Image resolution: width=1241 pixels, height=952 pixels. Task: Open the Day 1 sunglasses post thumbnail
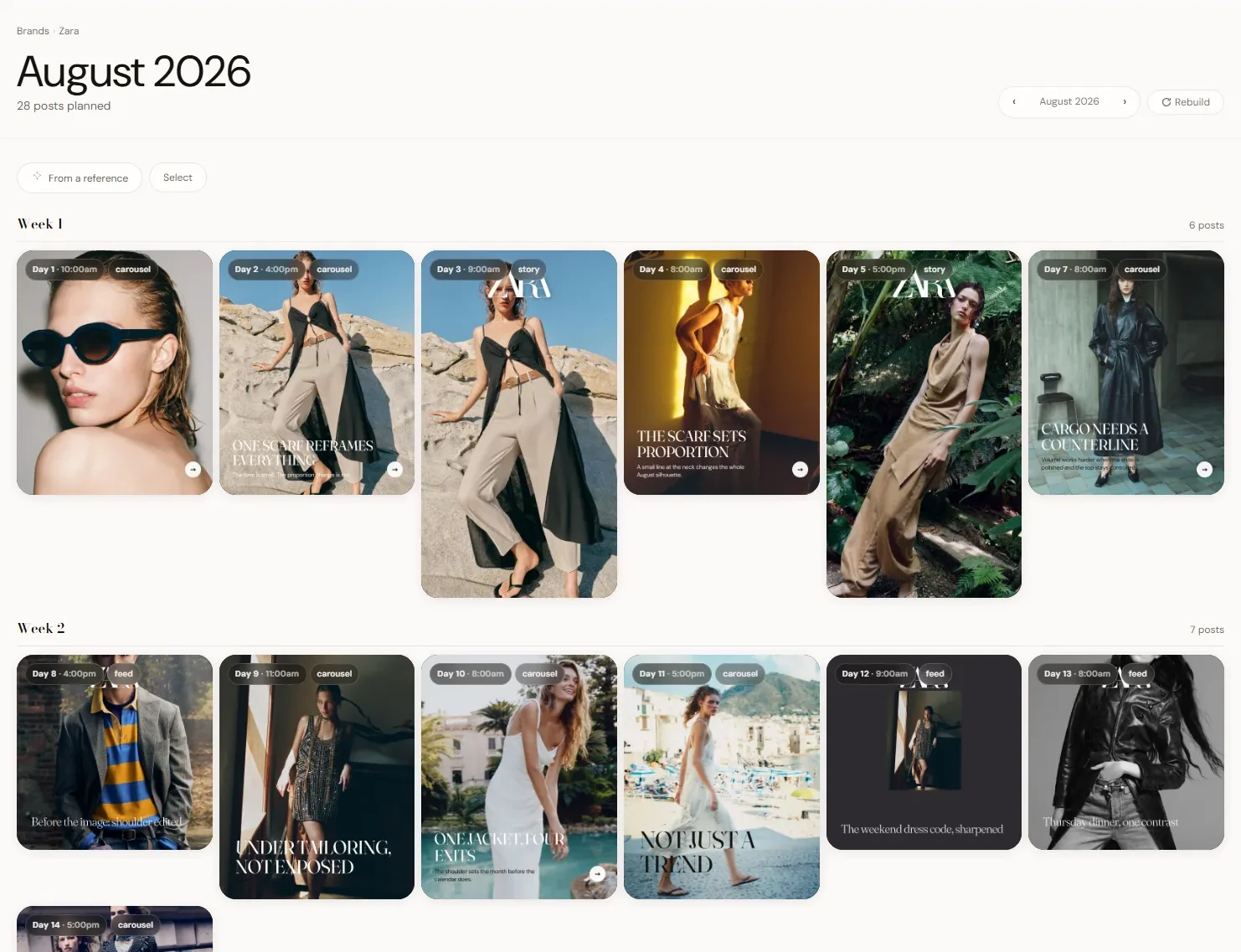tap(115, 373)
